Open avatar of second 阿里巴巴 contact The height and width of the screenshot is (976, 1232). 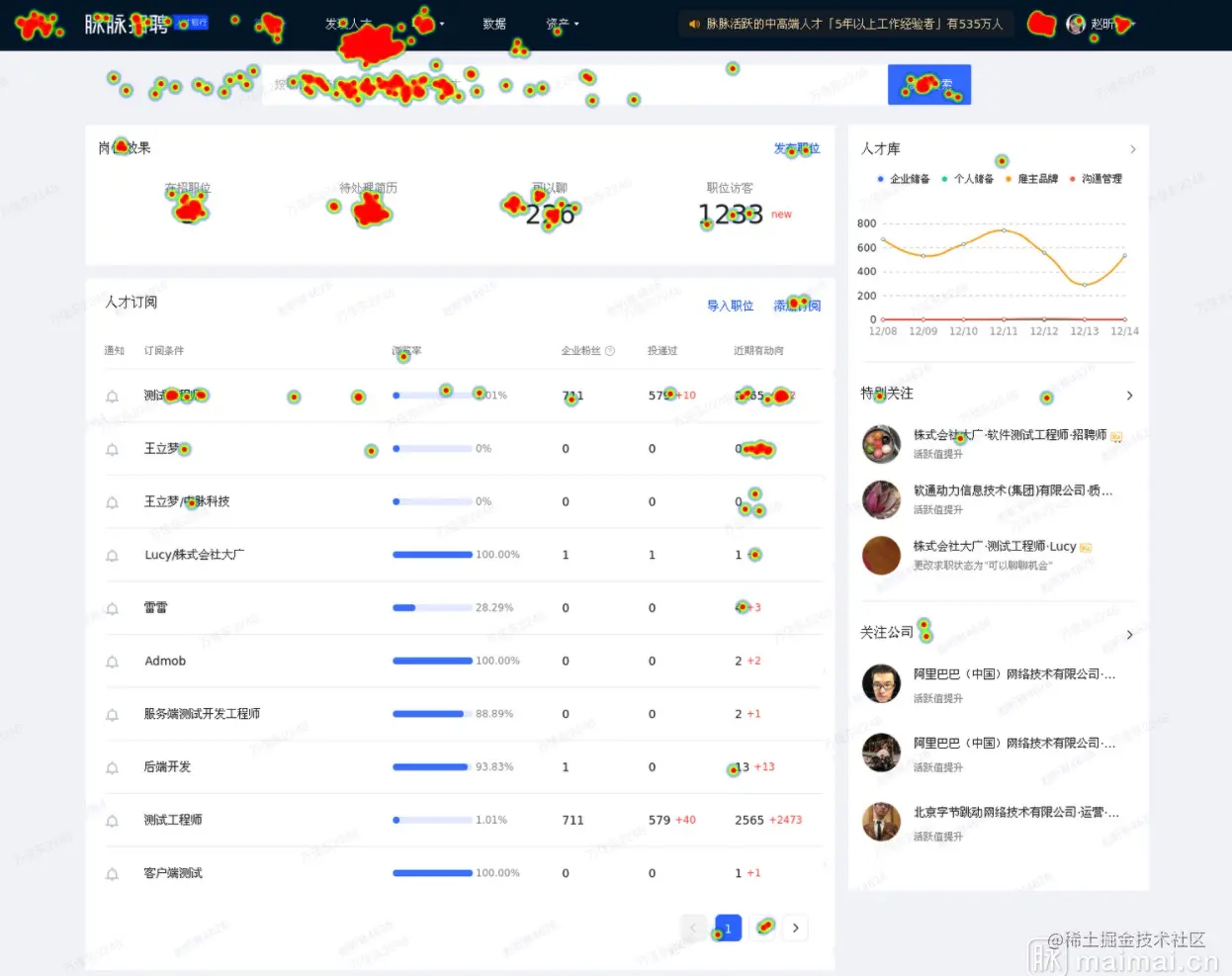click(x=881, y=753)
